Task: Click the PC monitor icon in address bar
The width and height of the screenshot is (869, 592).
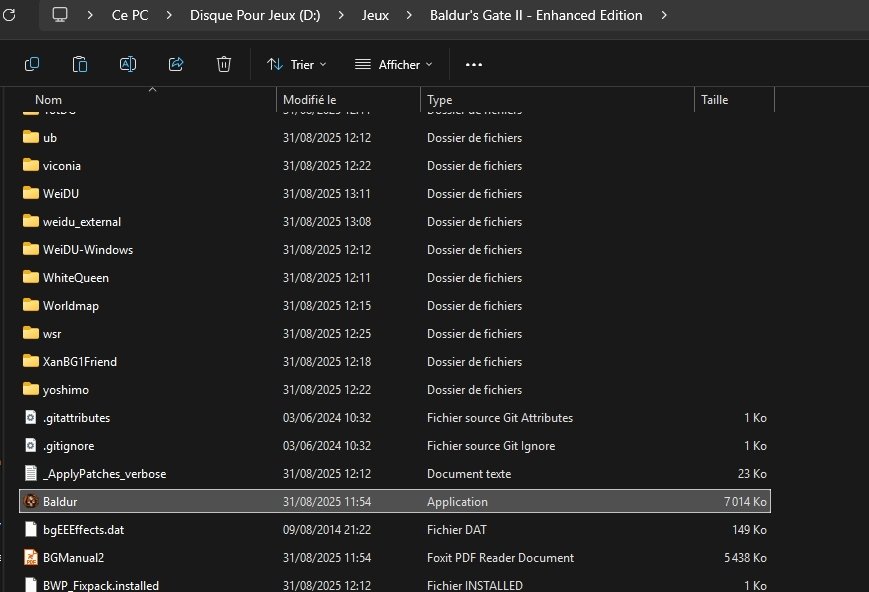Action: click(x=60, y=15)
